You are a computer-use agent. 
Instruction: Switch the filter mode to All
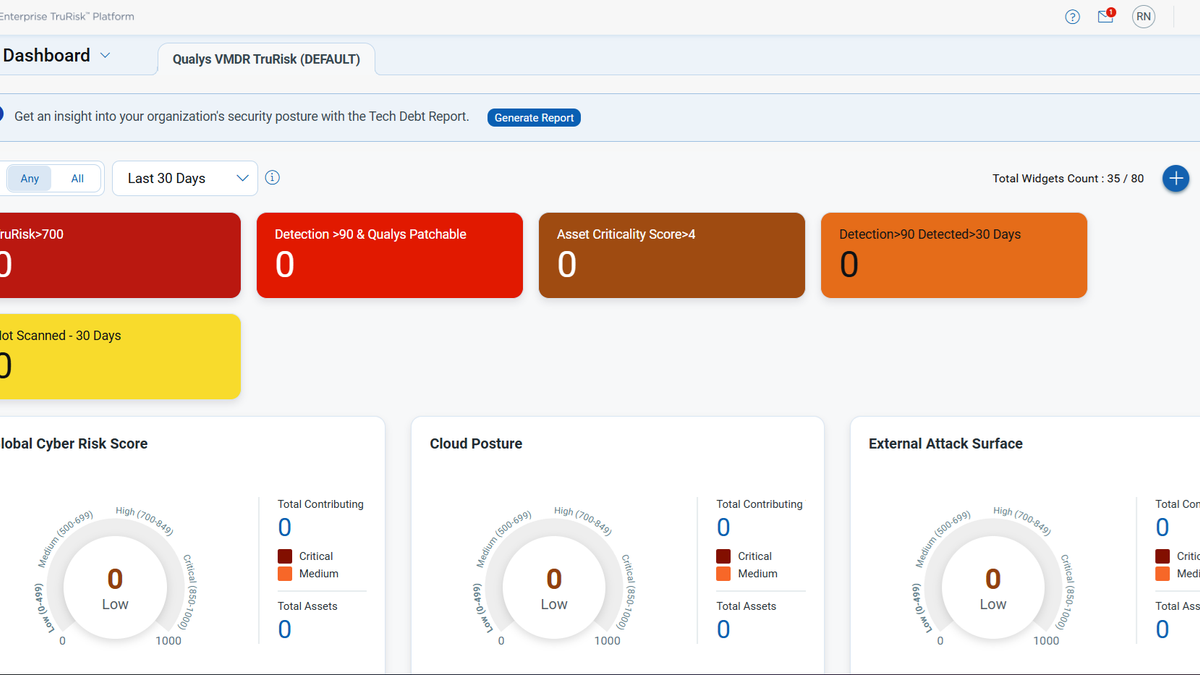pyautogui.click(x=77, y=178)
